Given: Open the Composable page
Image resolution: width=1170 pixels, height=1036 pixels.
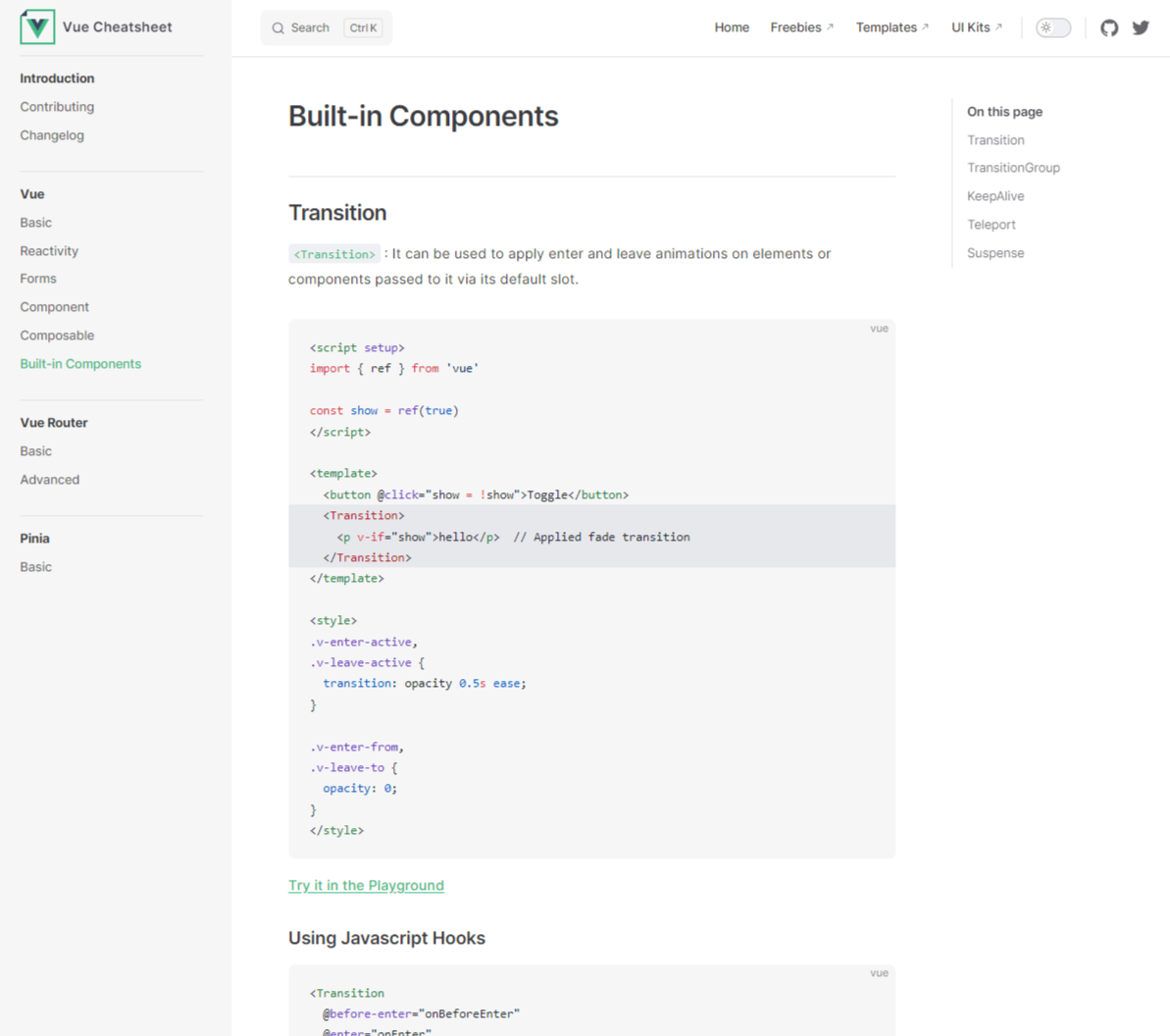Looking at the screenshot, I should [x=57, y=336].
